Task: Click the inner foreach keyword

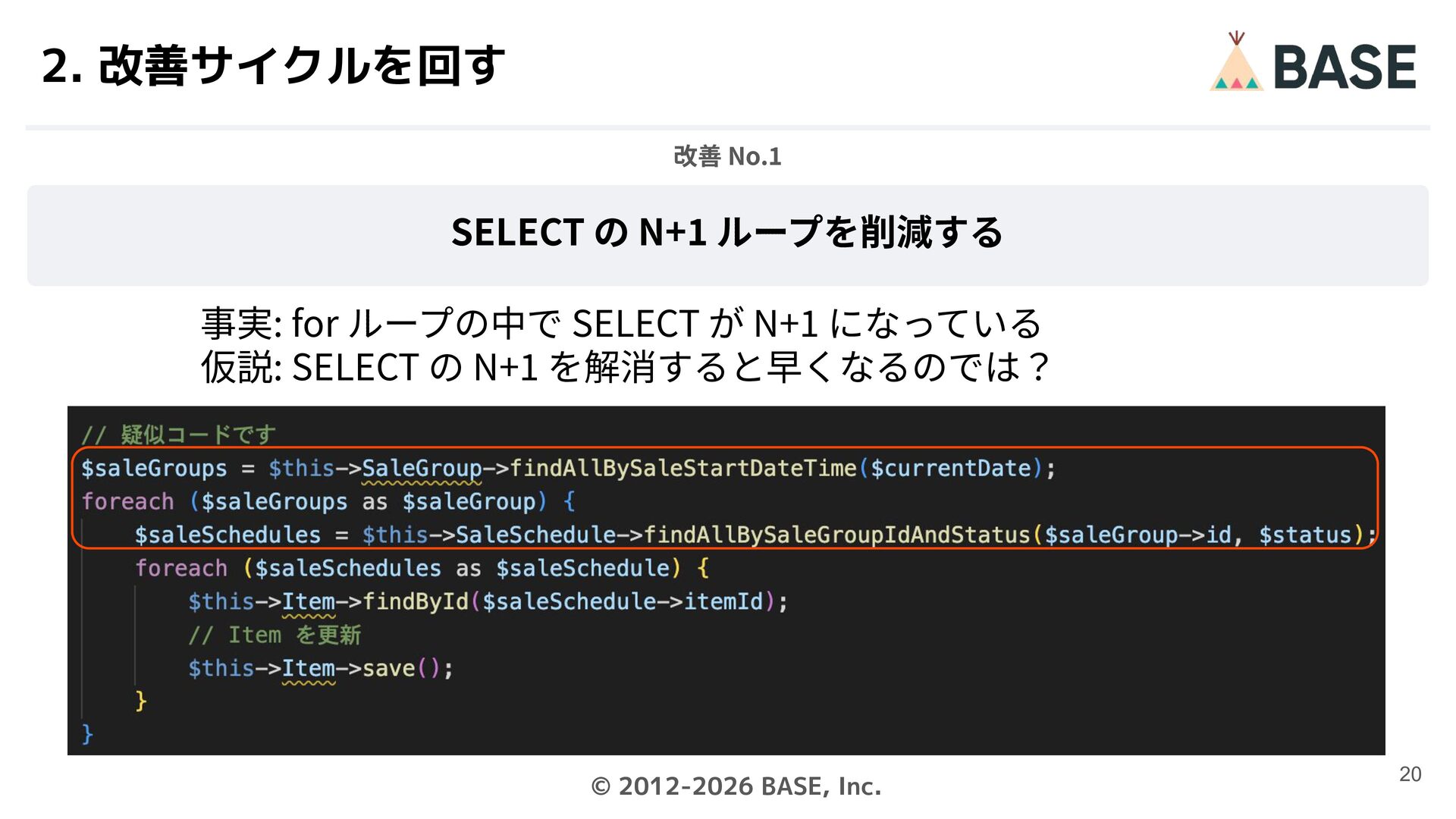Action: click(181, 569)
